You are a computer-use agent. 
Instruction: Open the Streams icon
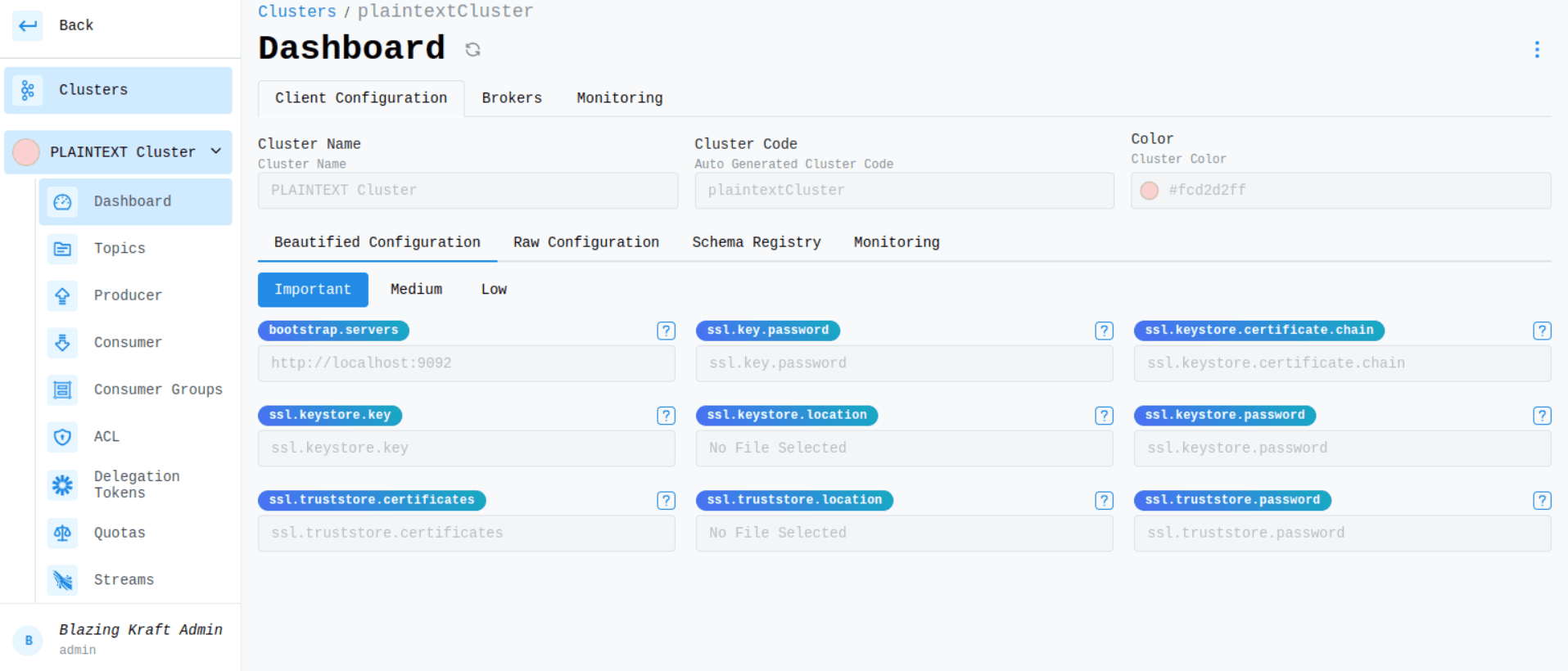(x=62, y=580)
